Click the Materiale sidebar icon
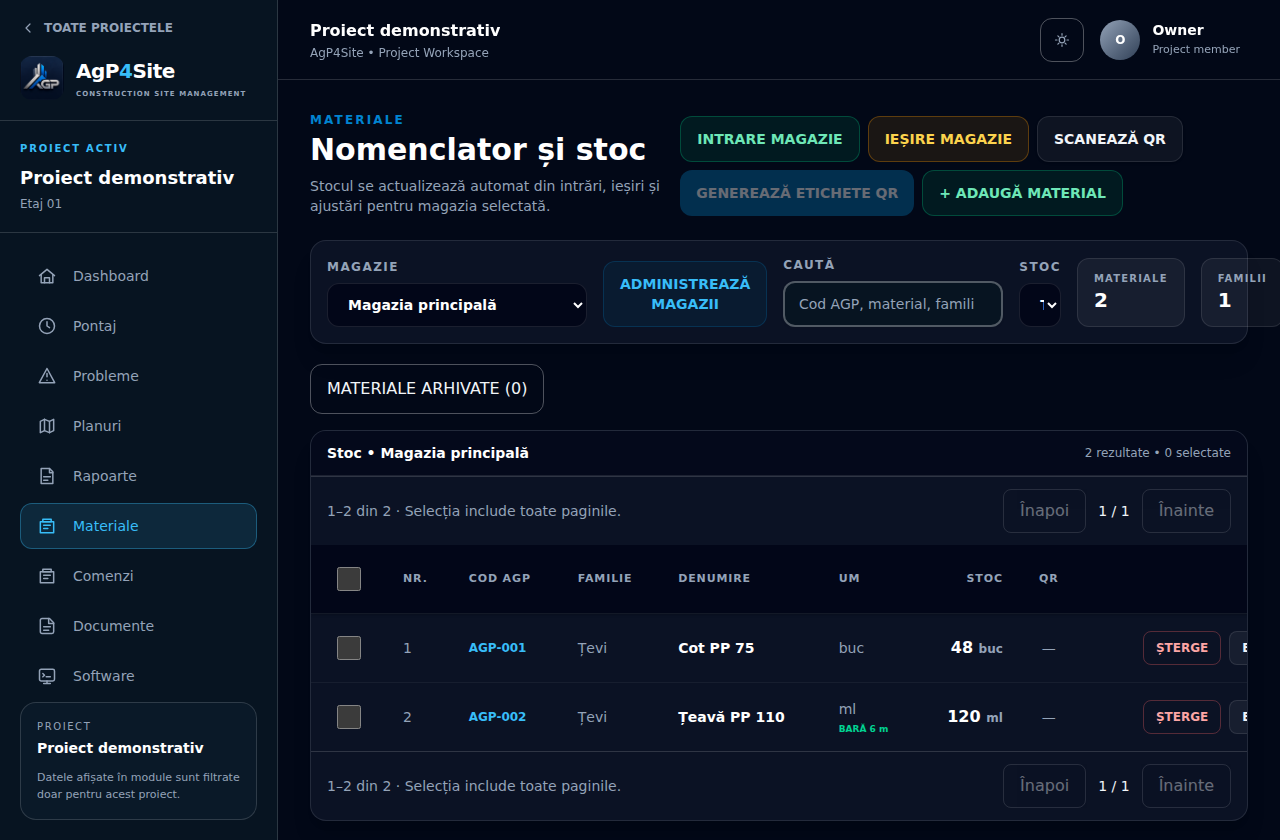The width and height of the screenshot is (1280, 840). point(47,526)
